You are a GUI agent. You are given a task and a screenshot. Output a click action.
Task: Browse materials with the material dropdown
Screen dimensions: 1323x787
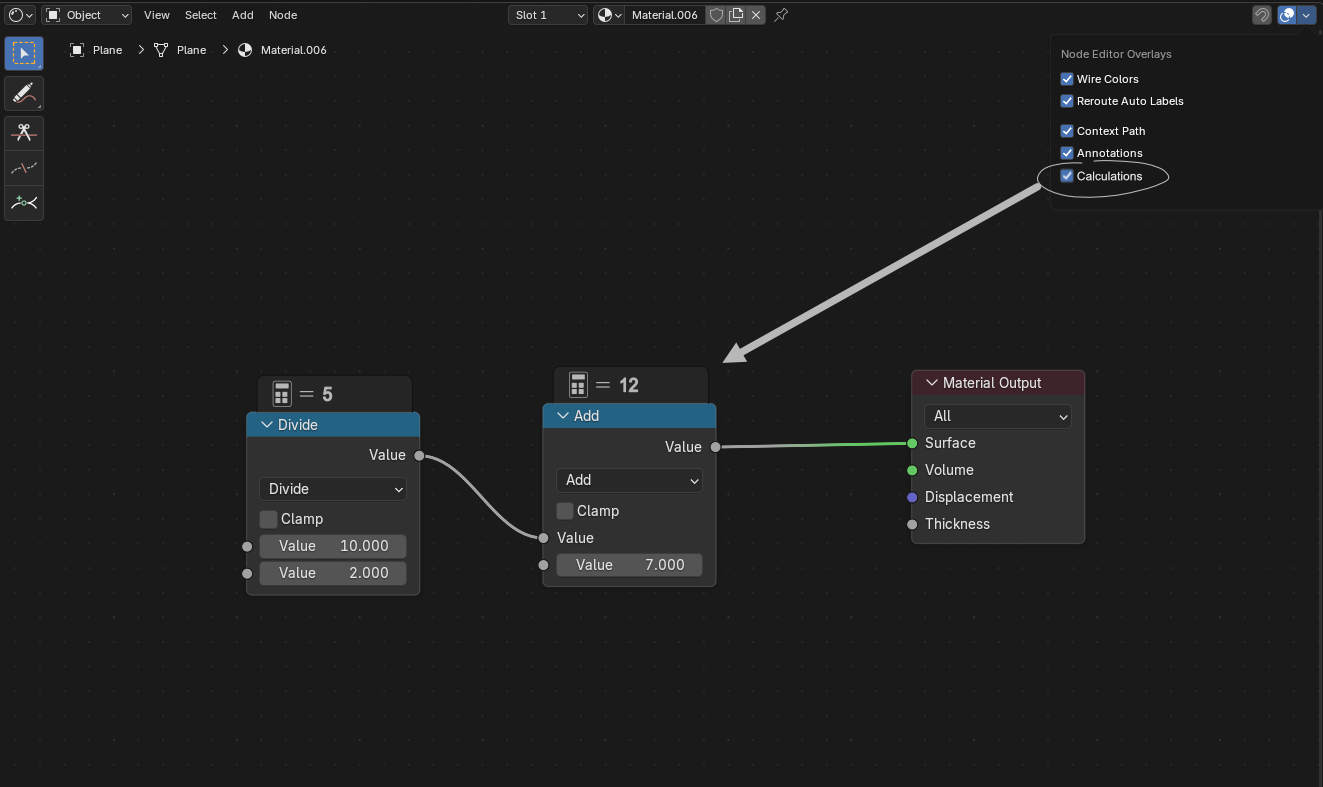click(609, 15)
